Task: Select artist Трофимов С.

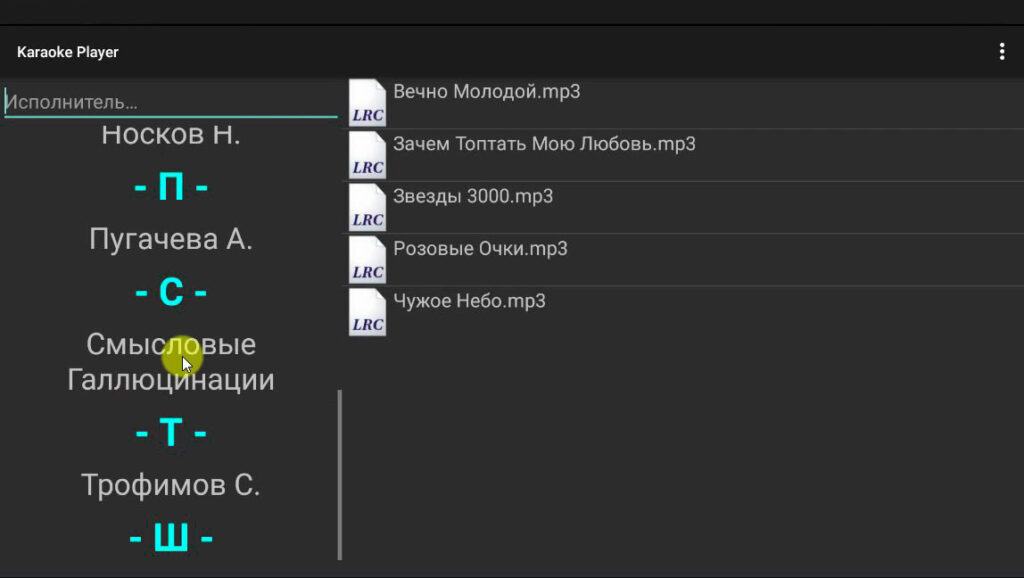Action: coord(170,485)
